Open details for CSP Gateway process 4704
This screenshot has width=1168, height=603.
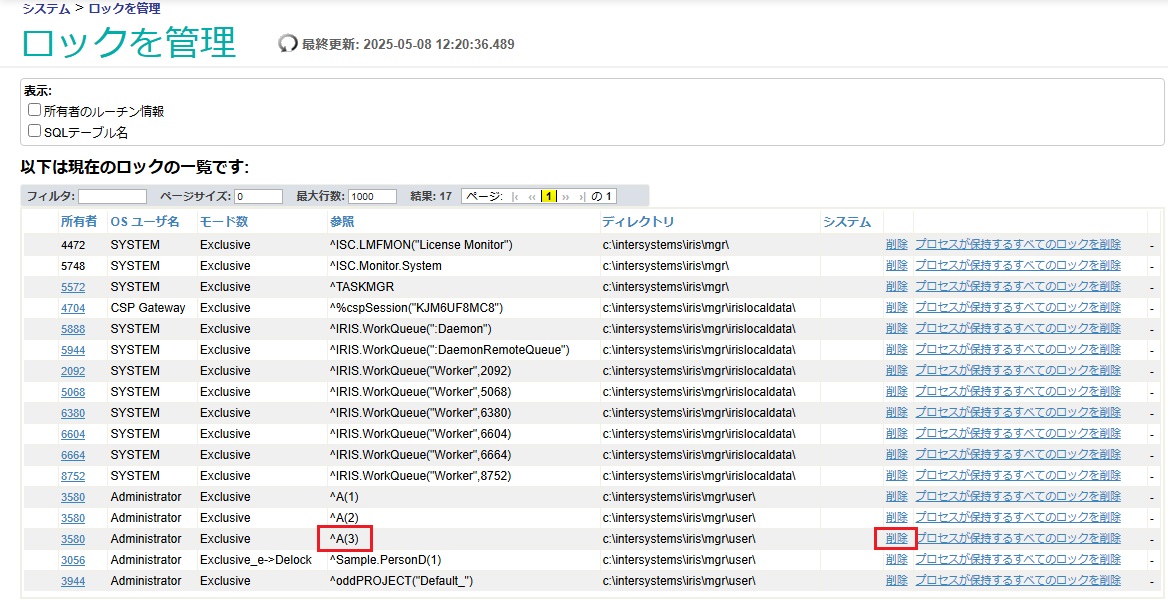pos(73,307)
